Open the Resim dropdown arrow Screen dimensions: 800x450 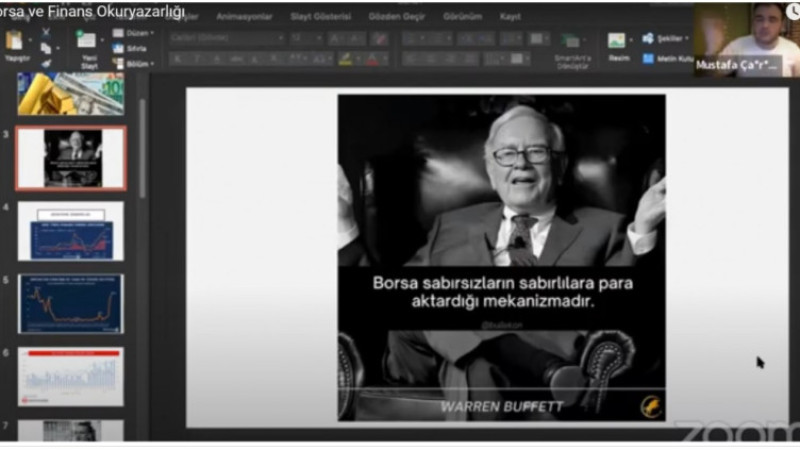(631, 40)
